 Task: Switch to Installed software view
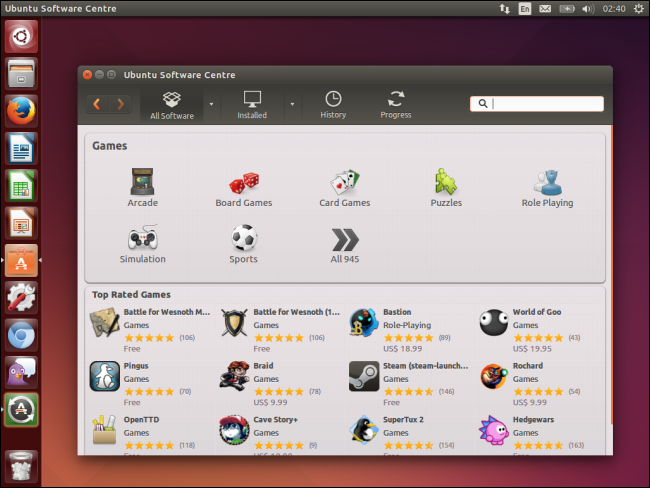pyautogui.click(x=252, y=105)
